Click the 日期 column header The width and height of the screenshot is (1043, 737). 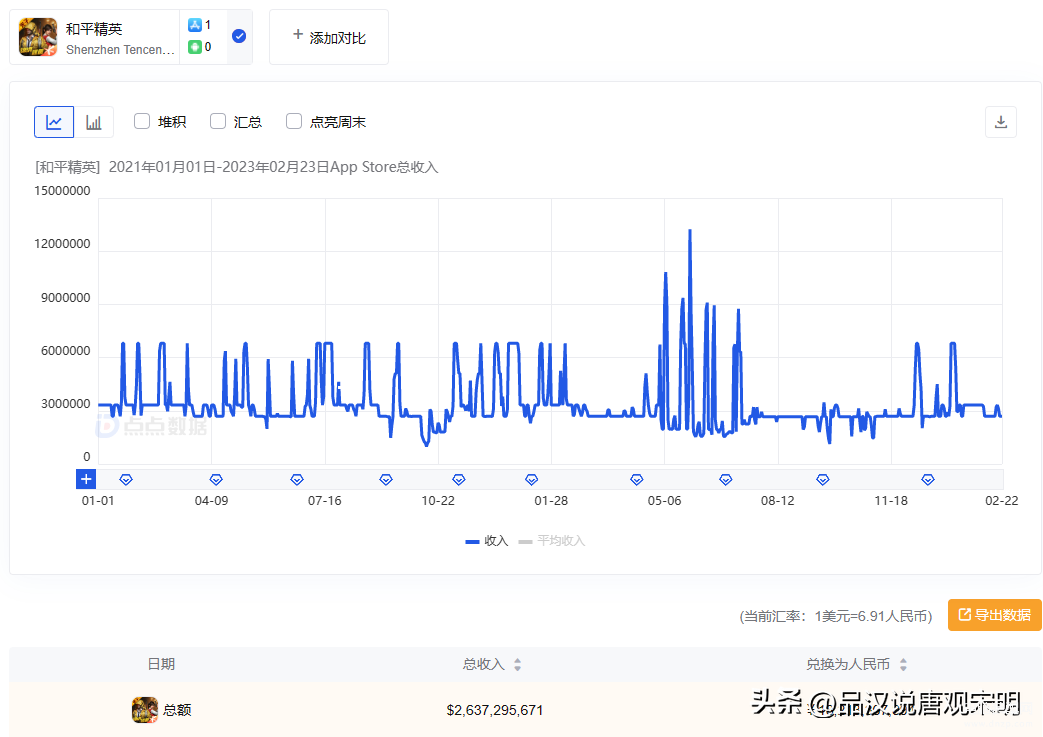pos(161,664)
